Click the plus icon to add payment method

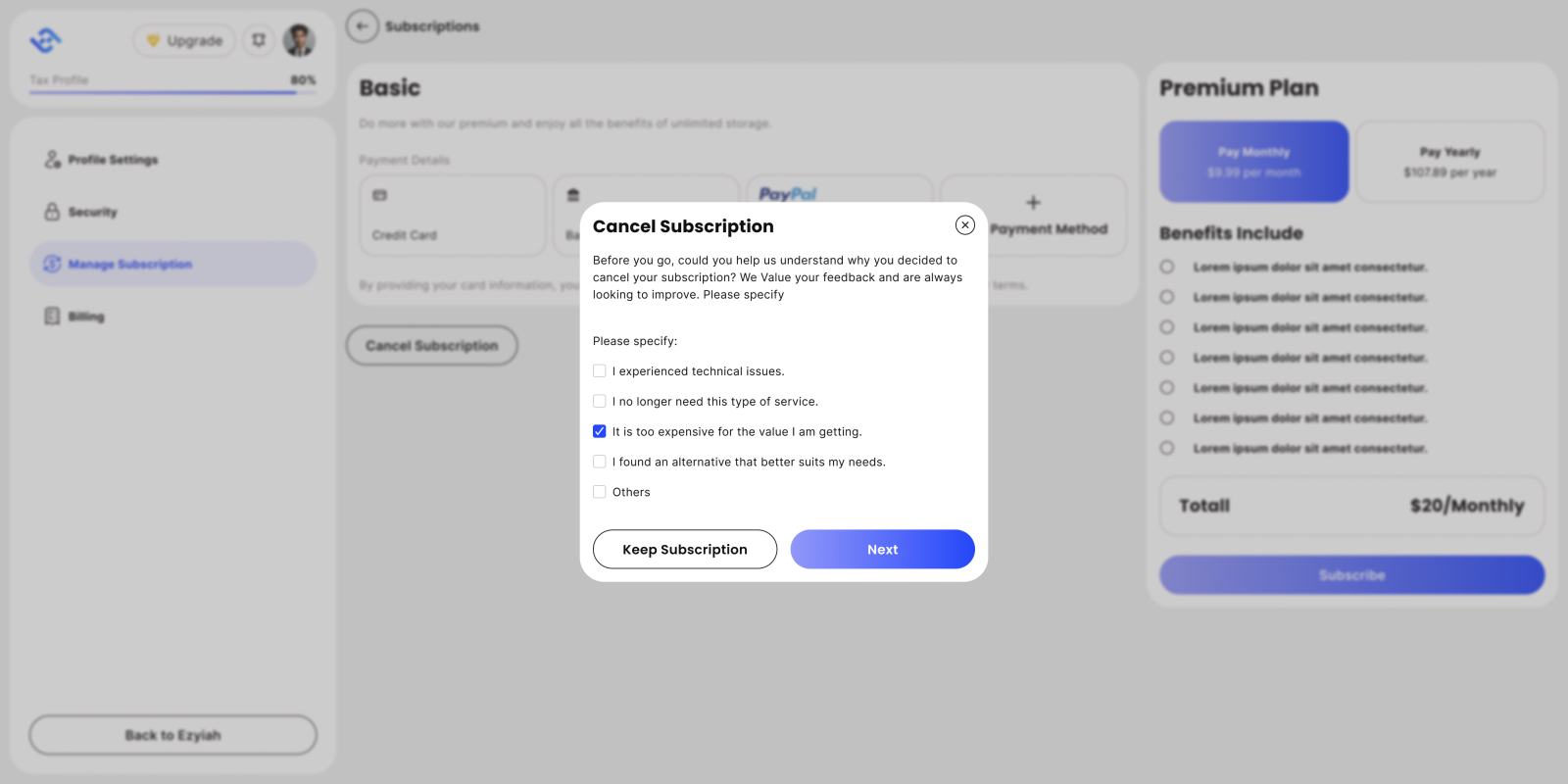pyautogui.click(x=1033, y=203)
